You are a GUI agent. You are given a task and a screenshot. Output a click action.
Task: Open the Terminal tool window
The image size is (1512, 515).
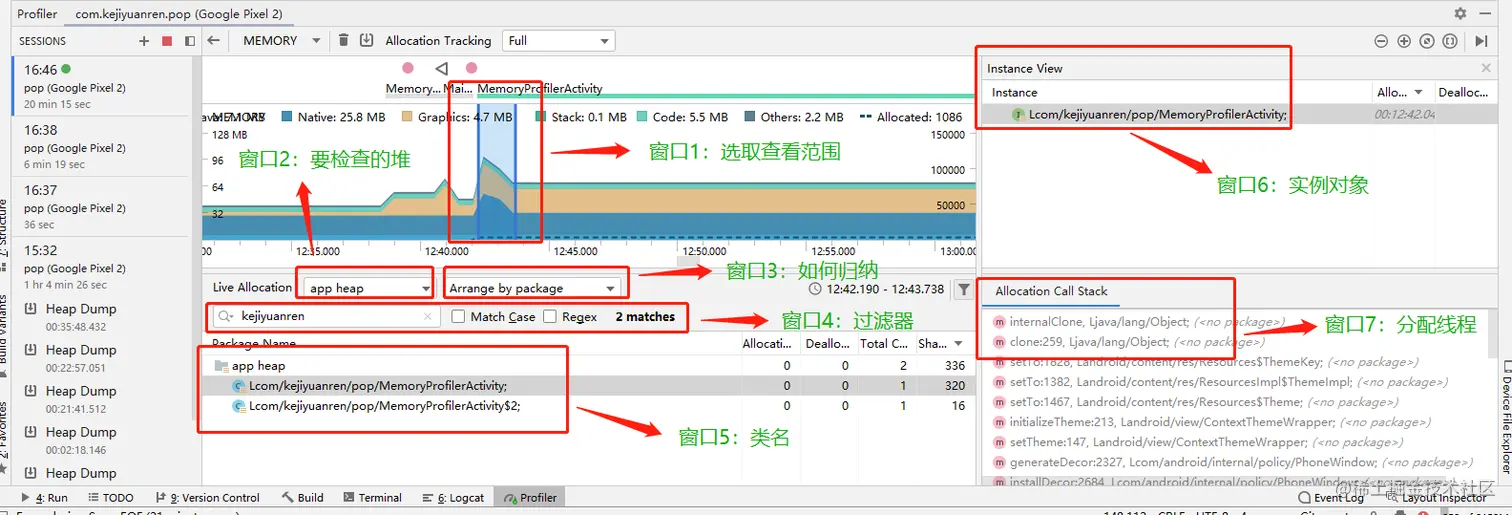[372, 497]
